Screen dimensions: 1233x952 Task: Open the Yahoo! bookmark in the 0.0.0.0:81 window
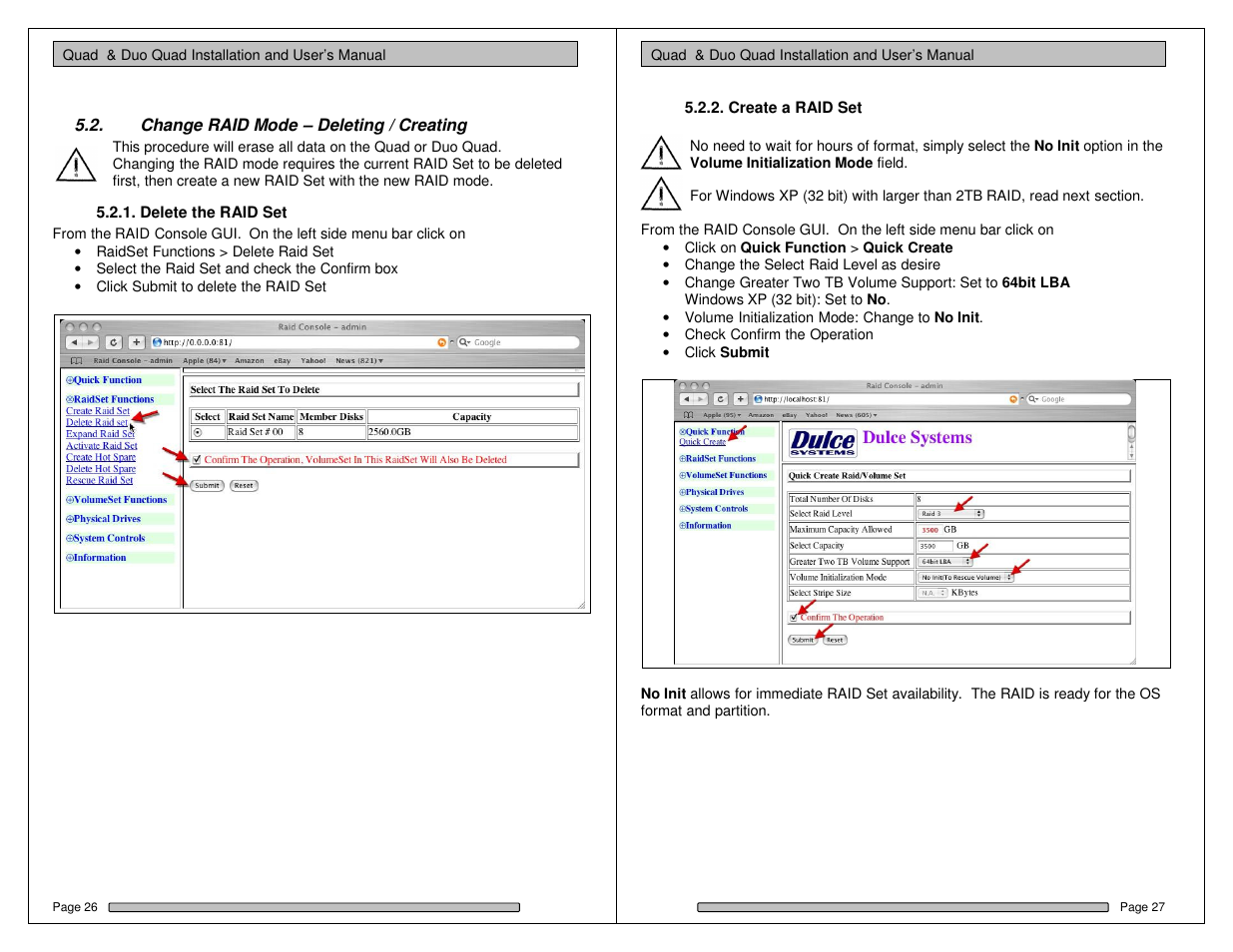(313, 361)
